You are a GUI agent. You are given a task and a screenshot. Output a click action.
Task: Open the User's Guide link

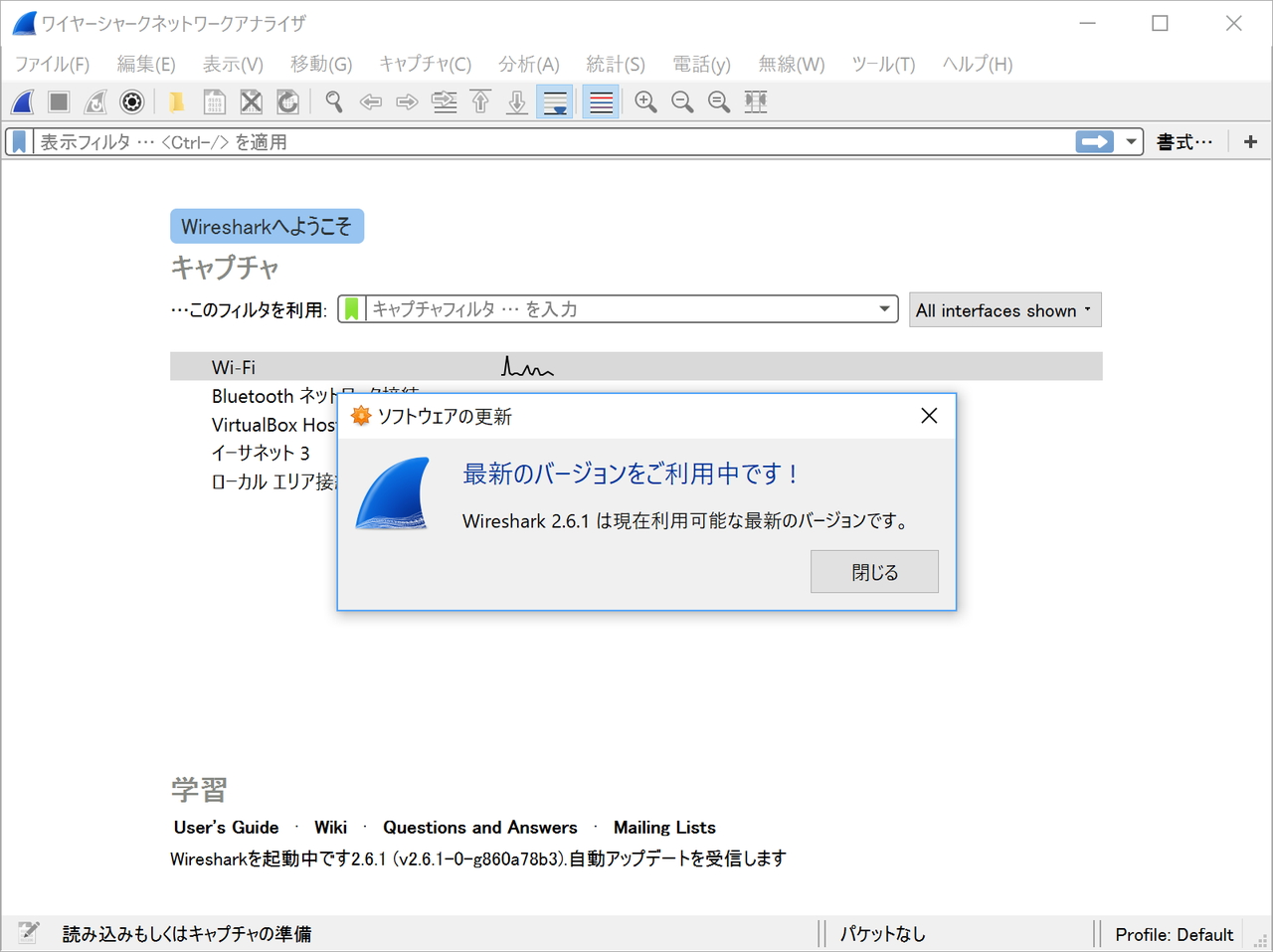pyautogui.click(x=226, y=827)
